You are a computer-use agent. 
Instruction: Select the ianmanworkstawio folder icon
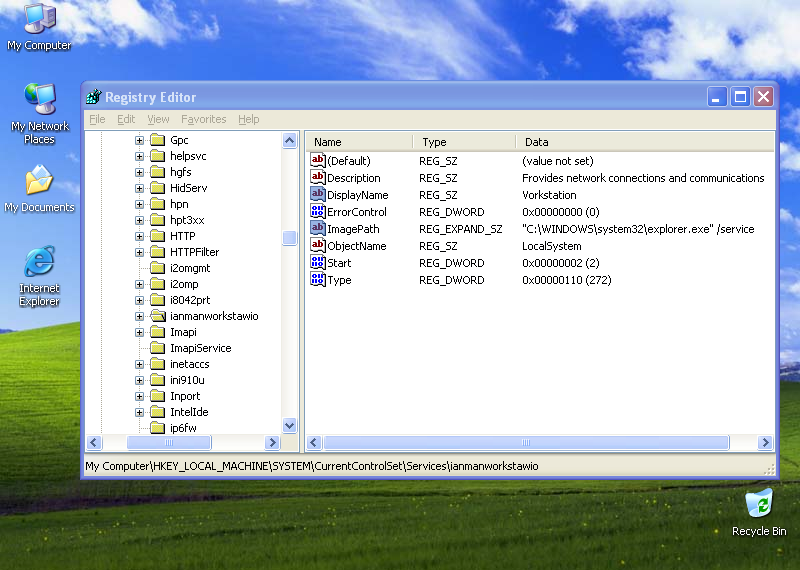click(x=157, y=316)
